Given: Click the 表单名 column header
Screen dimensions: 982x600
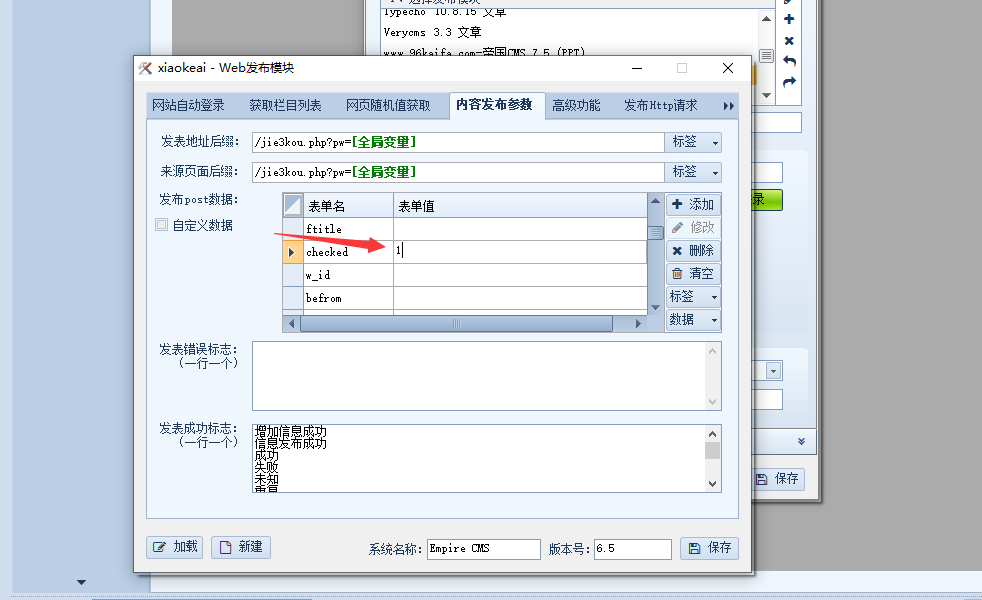Looking at the screenshot, I should coord(348,205).
